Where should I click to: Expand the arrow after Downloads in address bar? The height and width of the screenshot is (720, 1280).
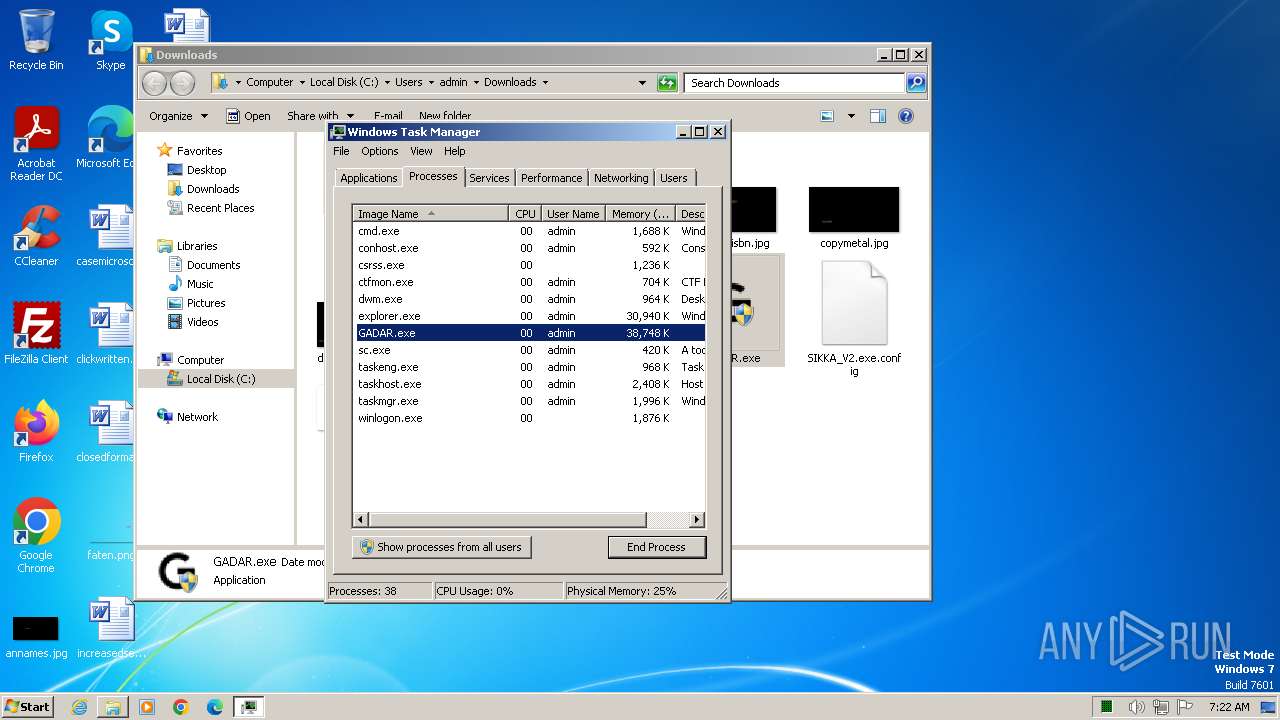[545, 83]
